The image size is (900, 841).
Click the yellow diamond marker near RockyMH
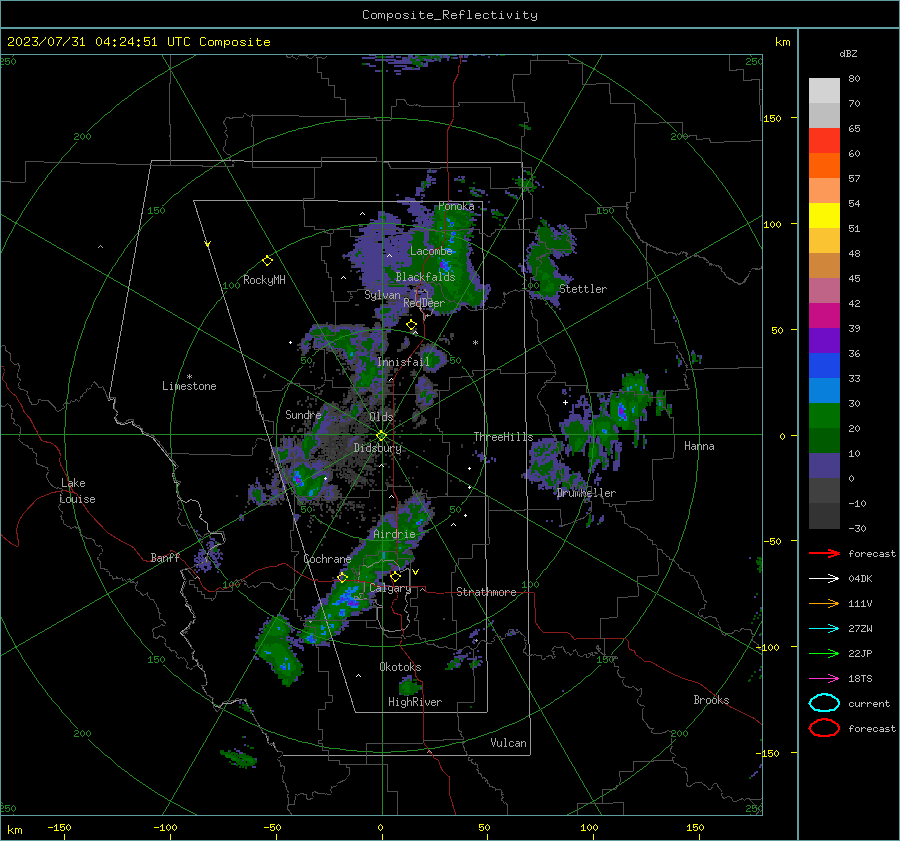click(267, 261)
